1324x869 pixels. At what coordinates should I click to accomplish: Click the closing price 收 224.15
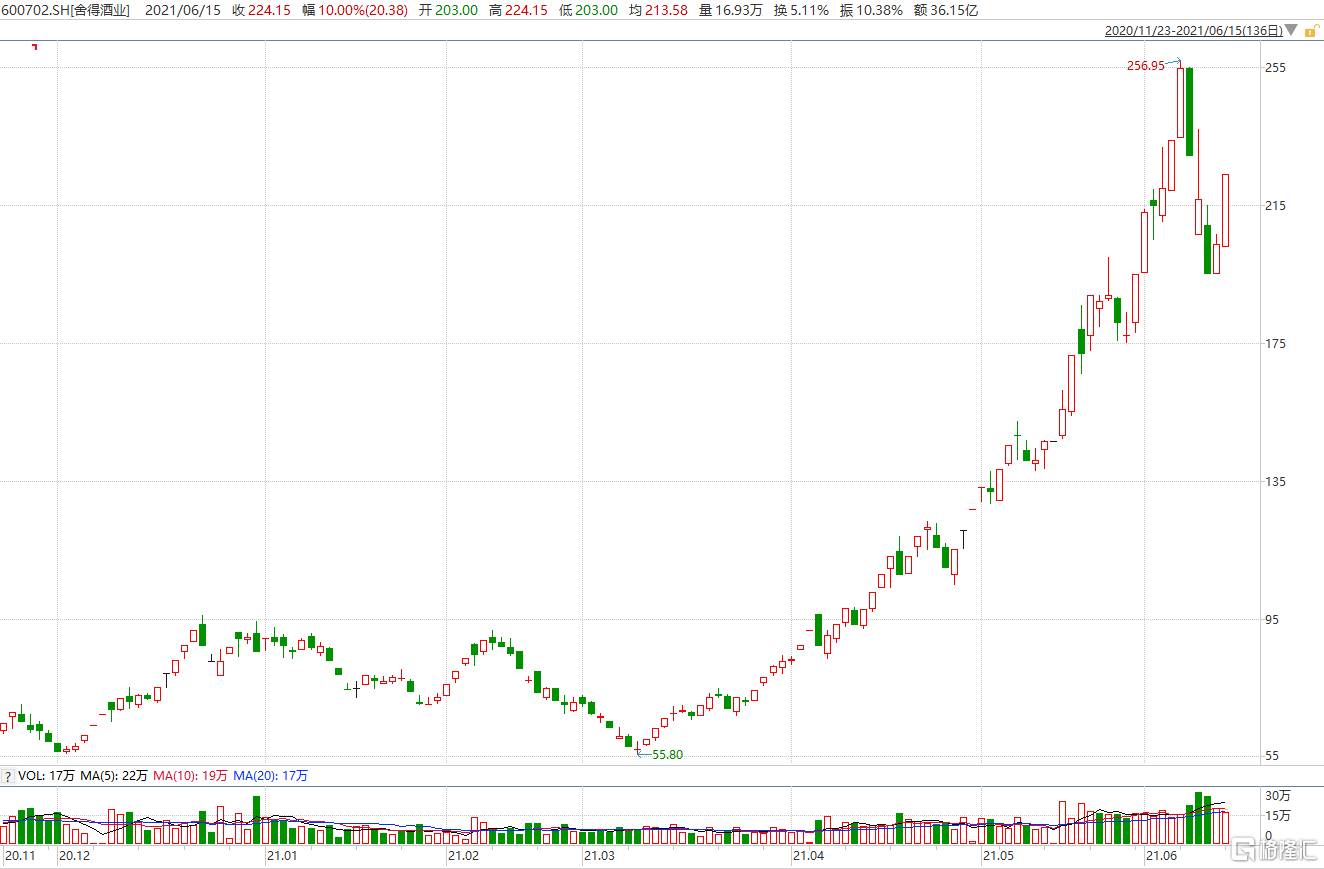261,10
